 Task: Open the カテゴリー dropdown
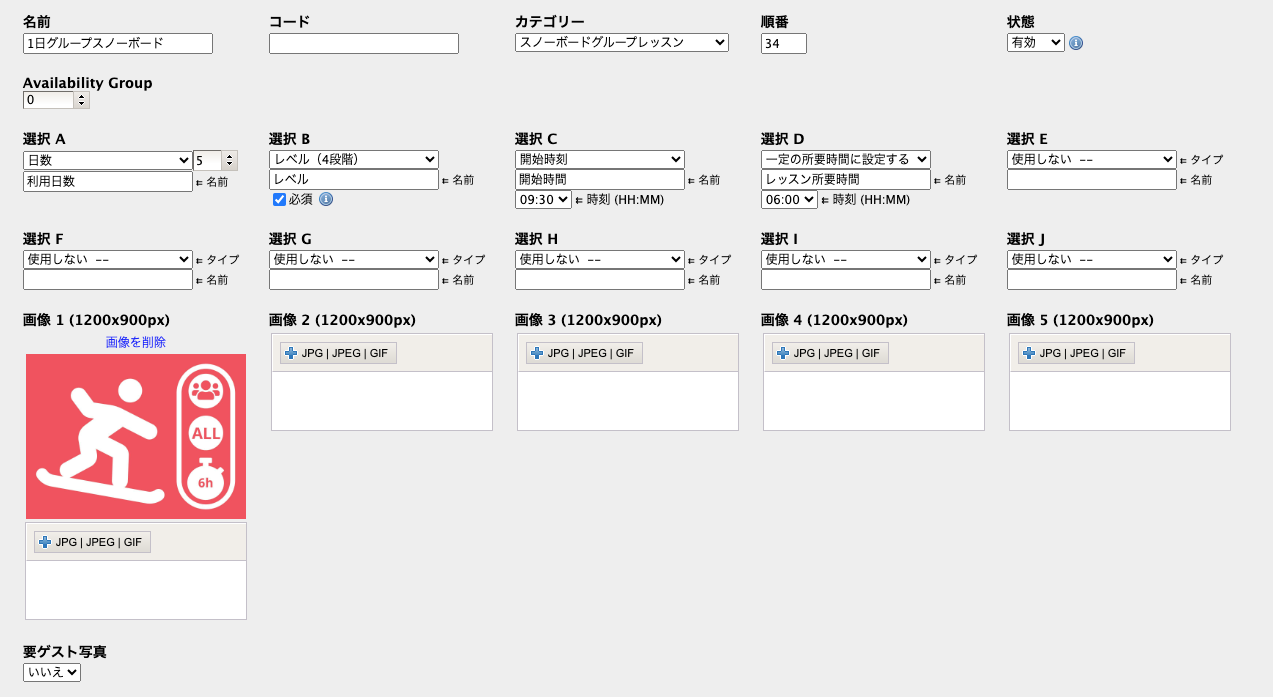[x=621, y=42]
